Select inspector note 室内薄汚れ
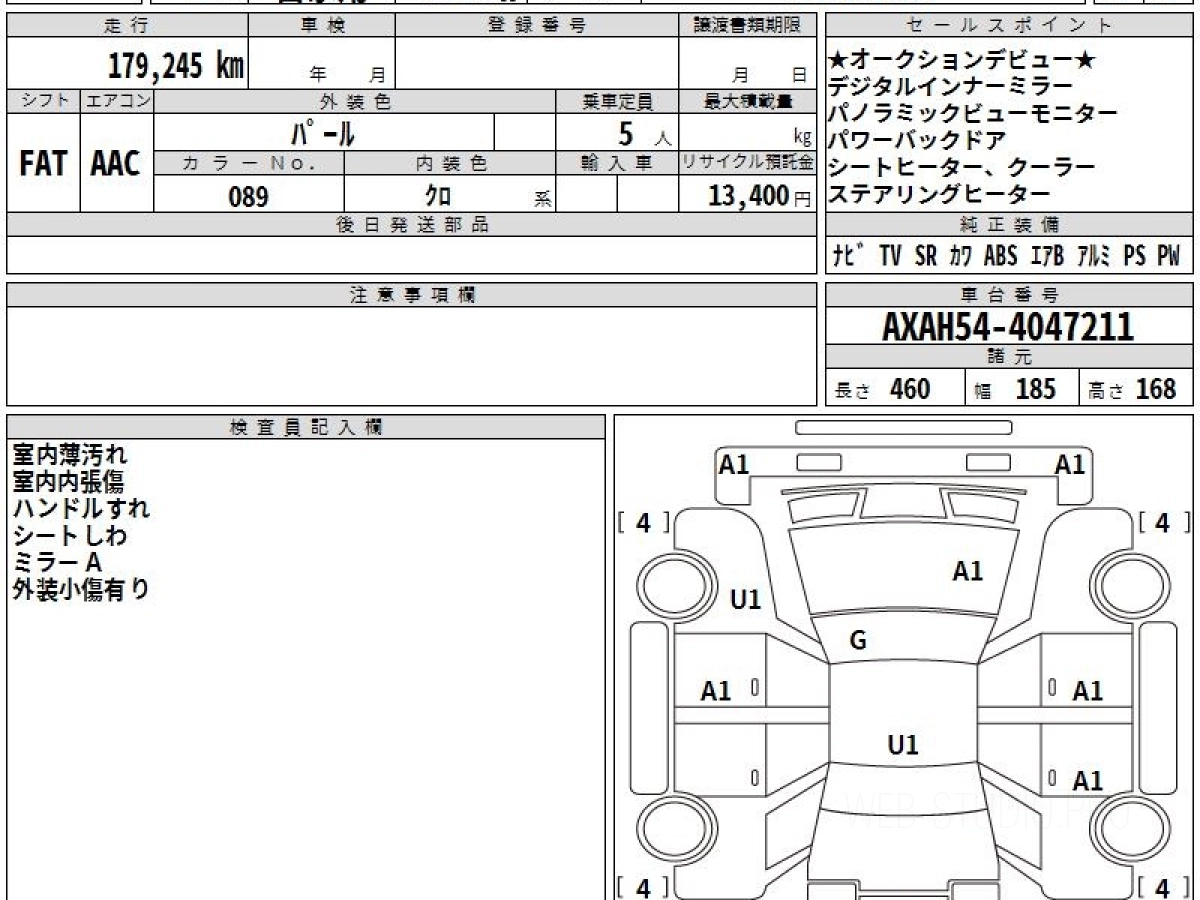This screenshot has width=1200, height=900. (x=70, y=455)
